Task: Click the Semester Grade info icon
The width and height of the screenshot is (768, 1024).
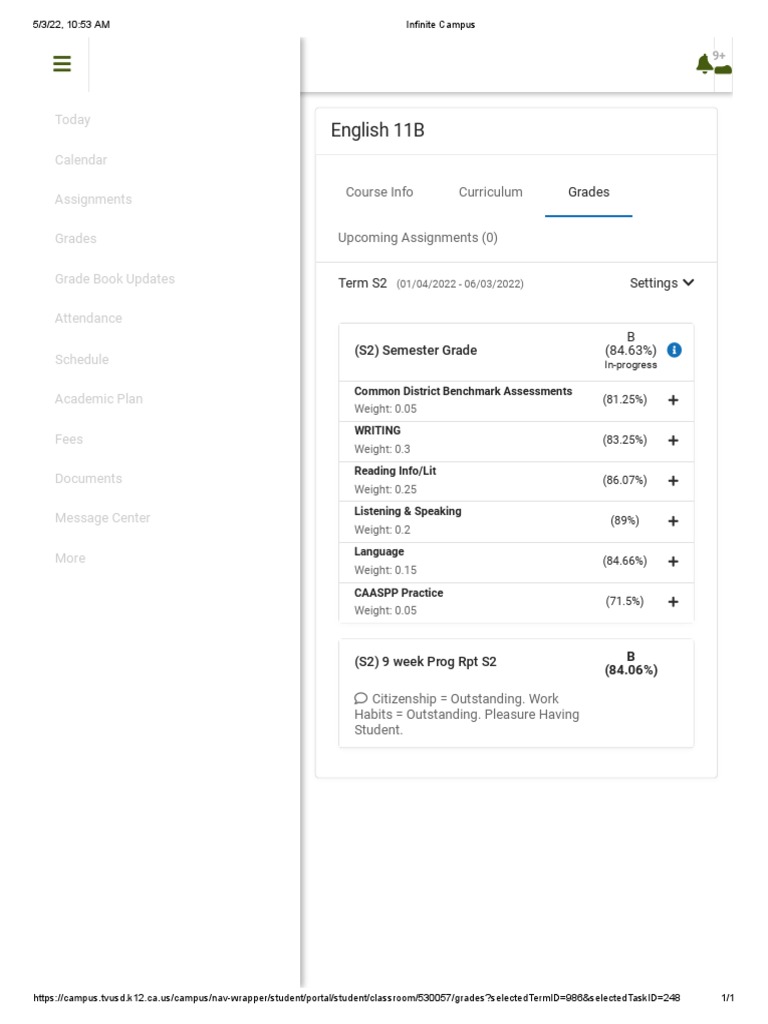Action: (x=674, y=350)
